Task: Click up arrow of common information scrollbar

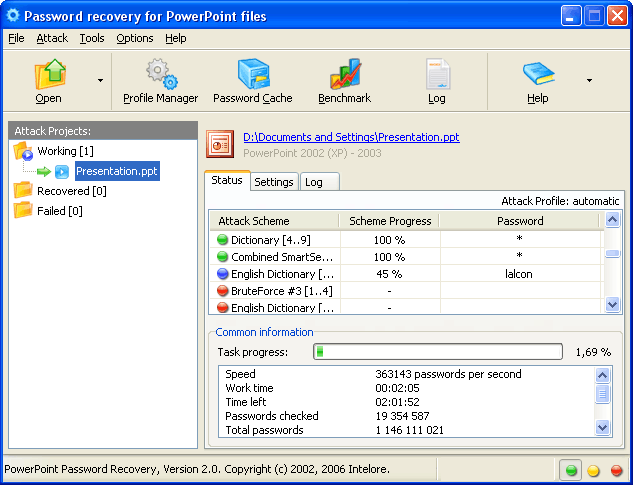Action: pos(602,375)
